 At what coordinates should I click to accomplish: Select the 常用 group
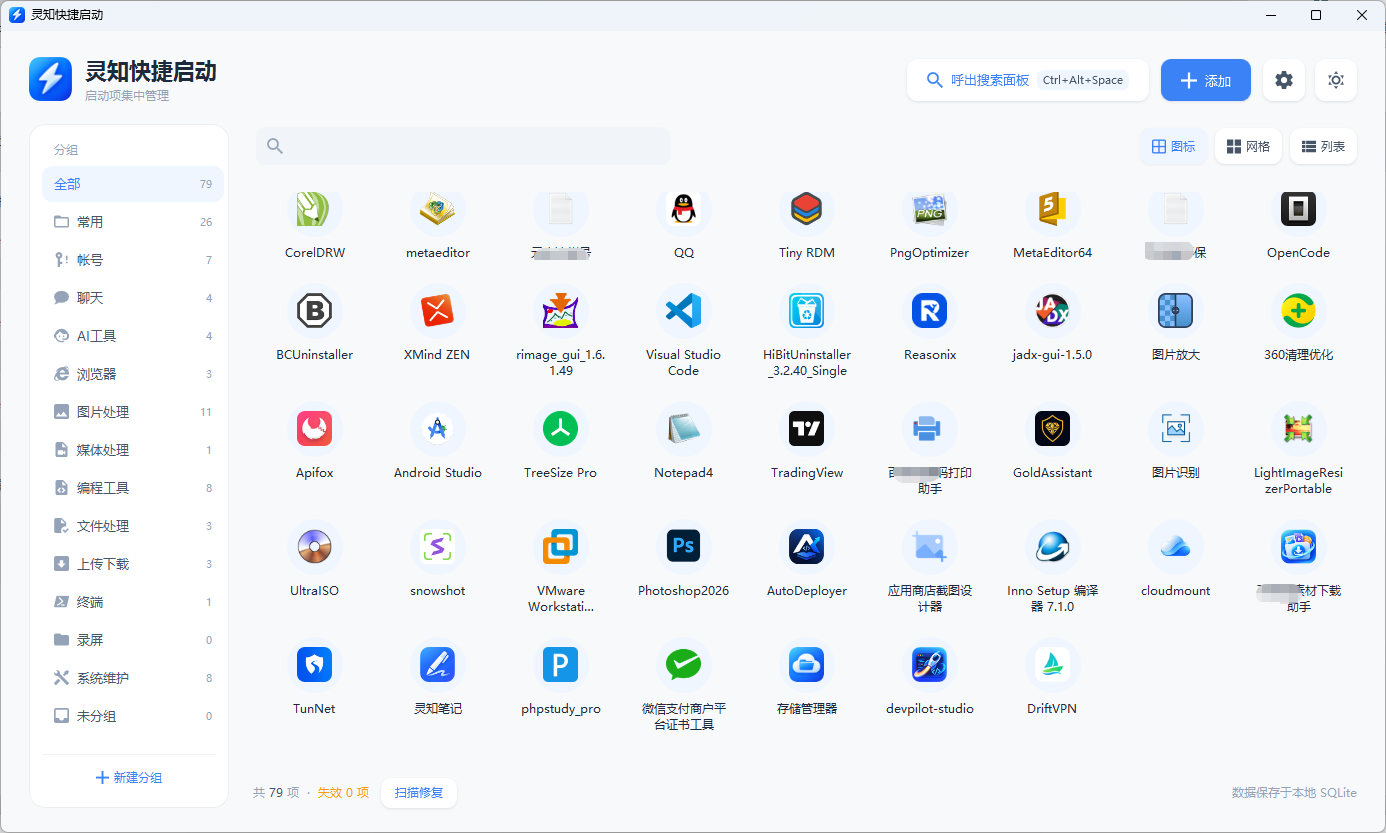coord(133,222)
